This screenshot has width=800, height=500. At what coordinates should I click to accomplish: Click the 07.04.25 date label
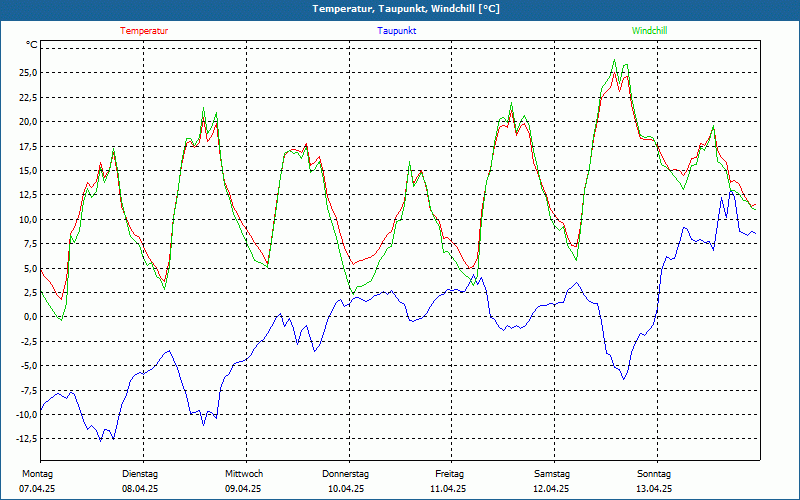(x=37, y=489)
